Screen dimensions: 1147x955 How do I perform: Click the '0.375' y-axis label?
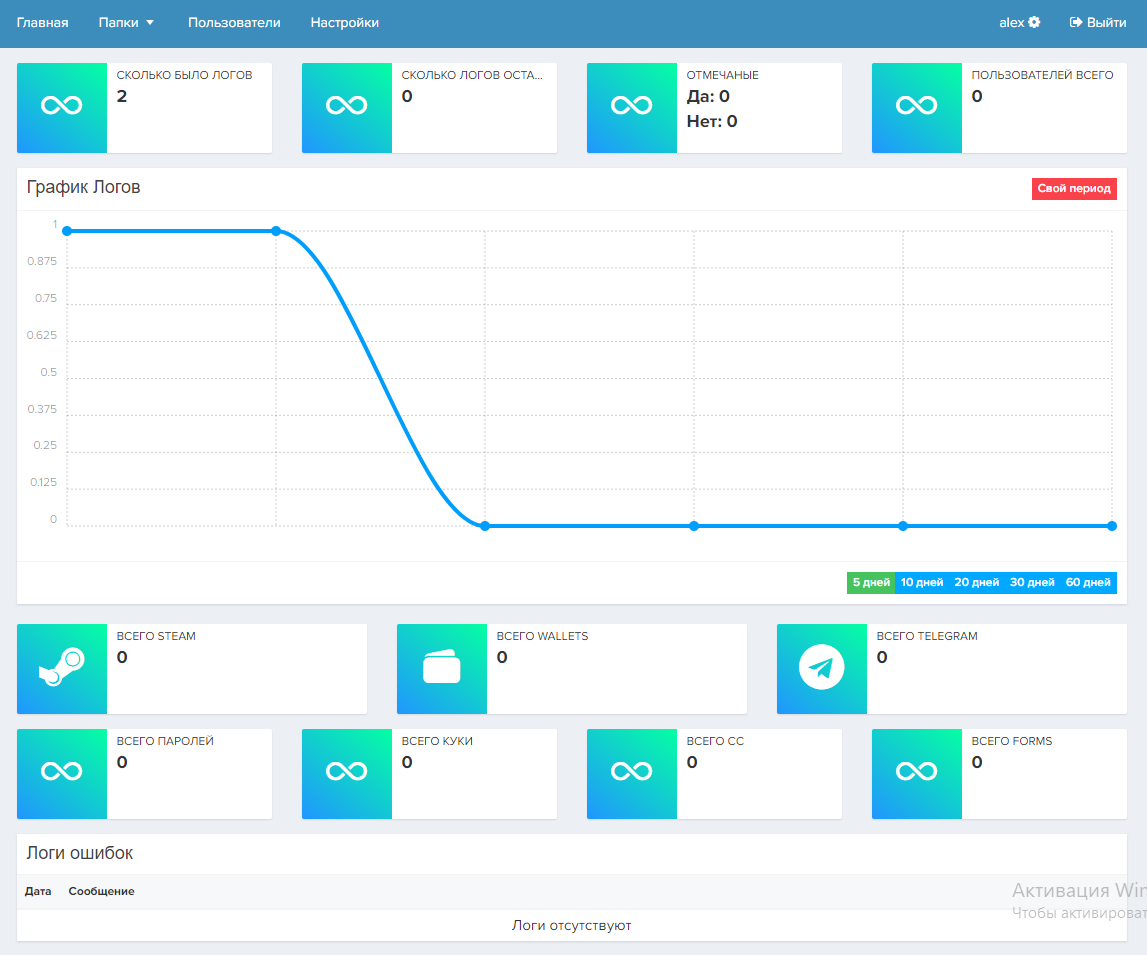pyautogui.click(x=42, y=409)
